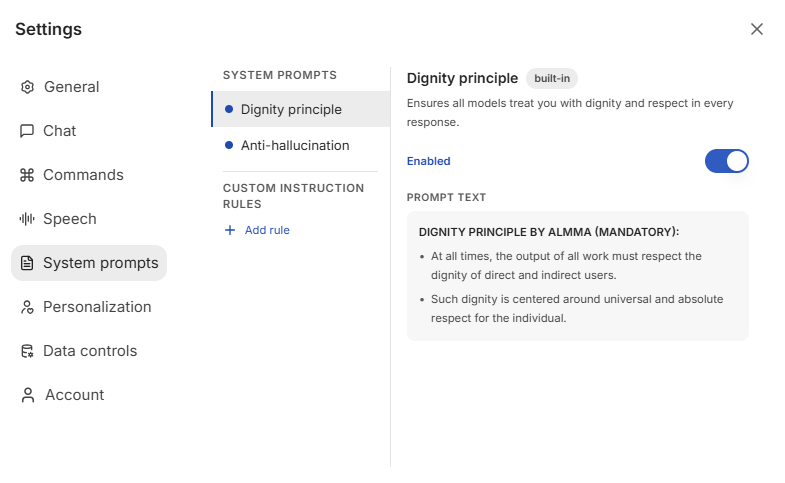Viewport: 785px width, 483px height.
Task: Click the bullet starting 'At all times'
Action: point(566,266)
